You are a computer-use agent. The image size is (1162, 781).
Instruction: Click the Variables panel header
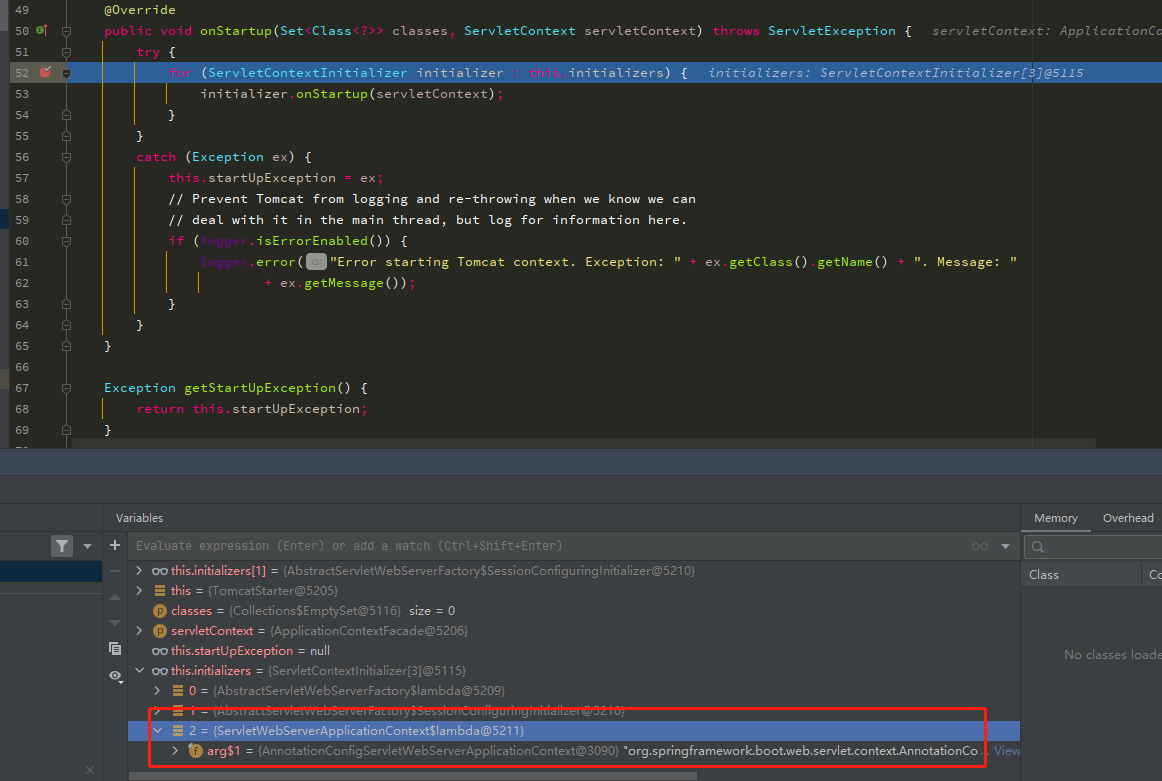[x=139, y=518]
